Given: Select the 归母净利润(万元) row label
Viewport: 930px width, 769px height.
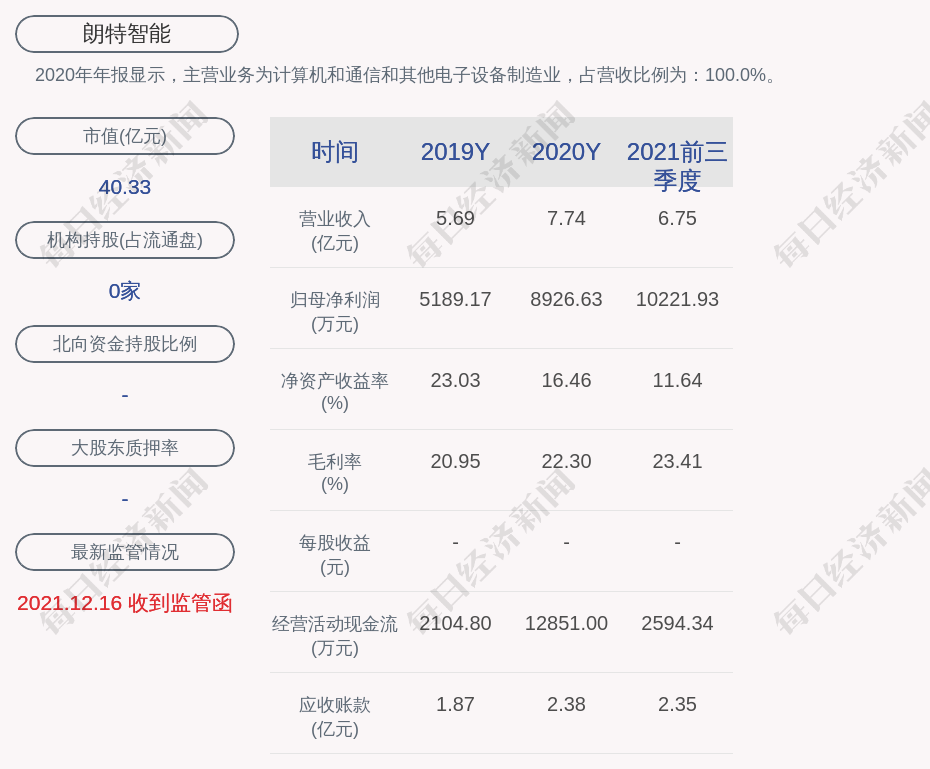Looking at the screenshot, I should coord(335,311).
